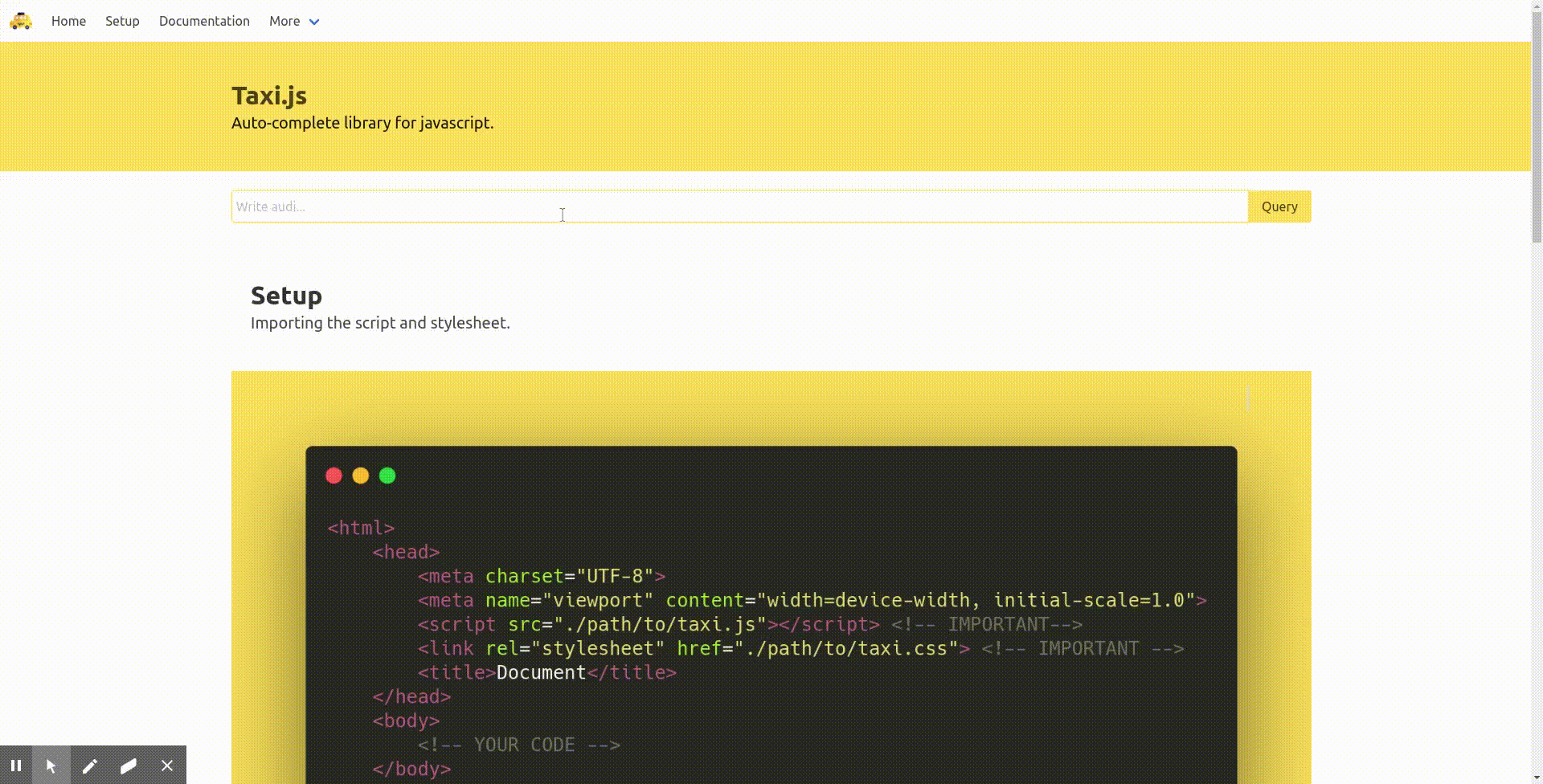The width and height of the screenshot is (1543, 784).
Task: Select the cursor pointer tool
Action: [x=51, y=766]
